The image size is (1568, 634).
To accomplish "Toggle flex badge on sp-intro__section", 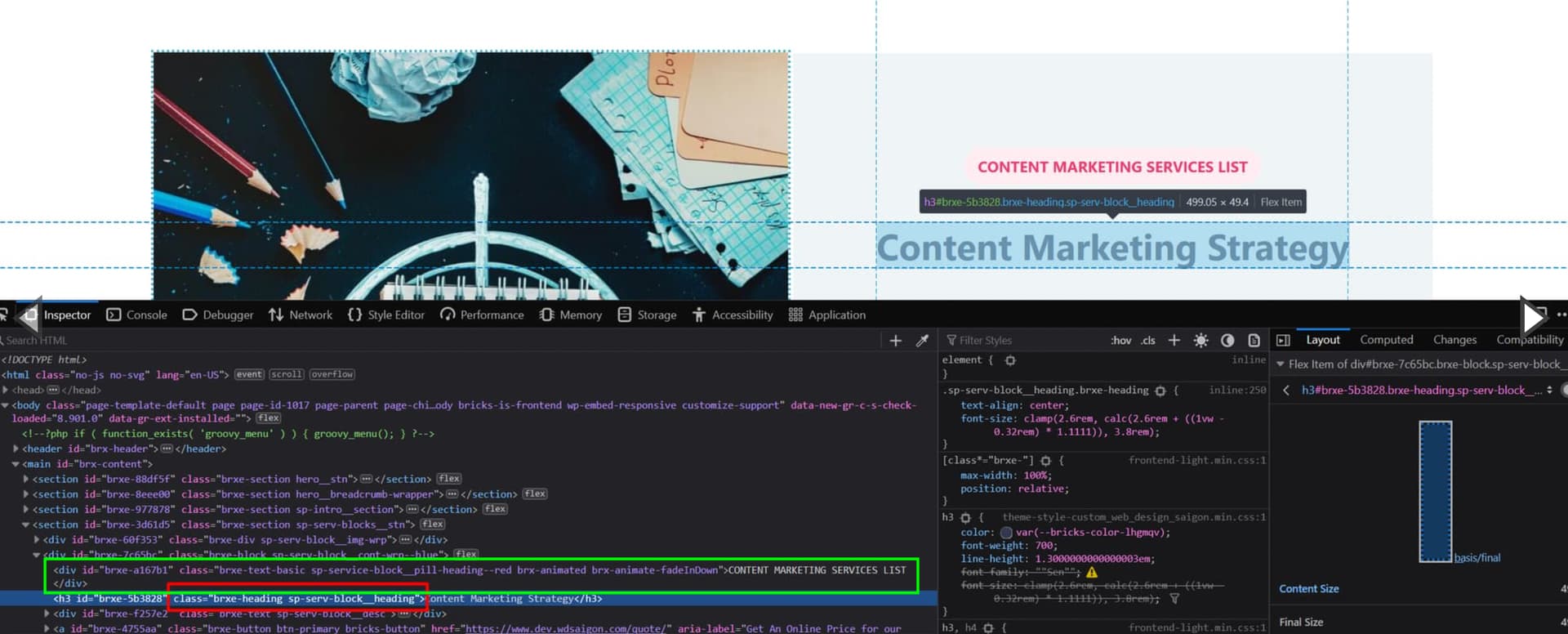I will (x=495, y=509).
